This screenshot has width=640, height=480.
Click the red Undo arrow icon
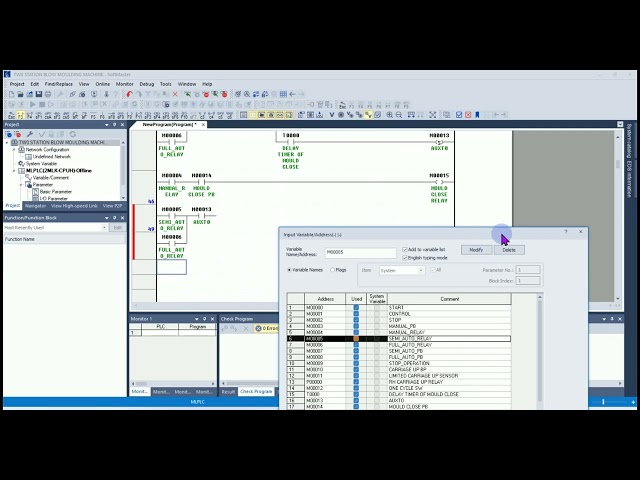(x=129, y=94)
